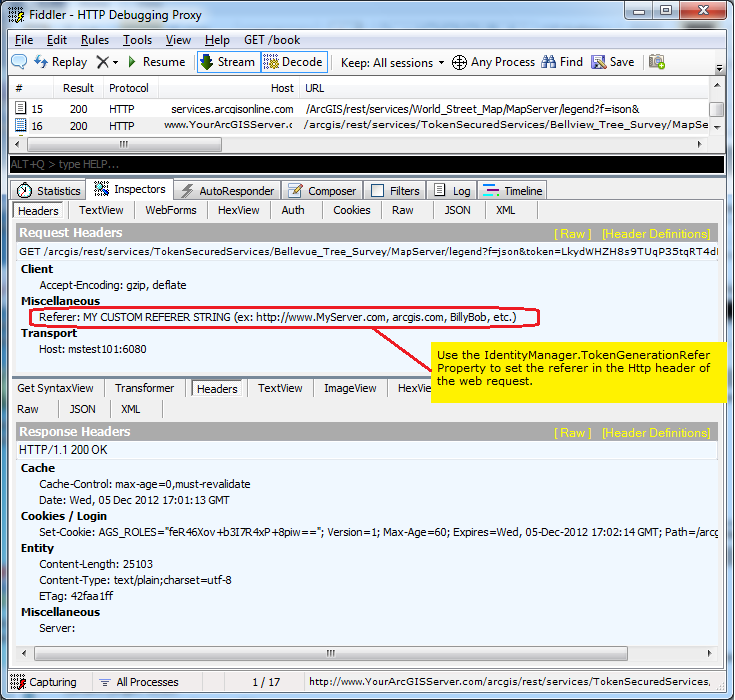
Task: Toggle Stream mode button
Action: (x=228, y=62)
